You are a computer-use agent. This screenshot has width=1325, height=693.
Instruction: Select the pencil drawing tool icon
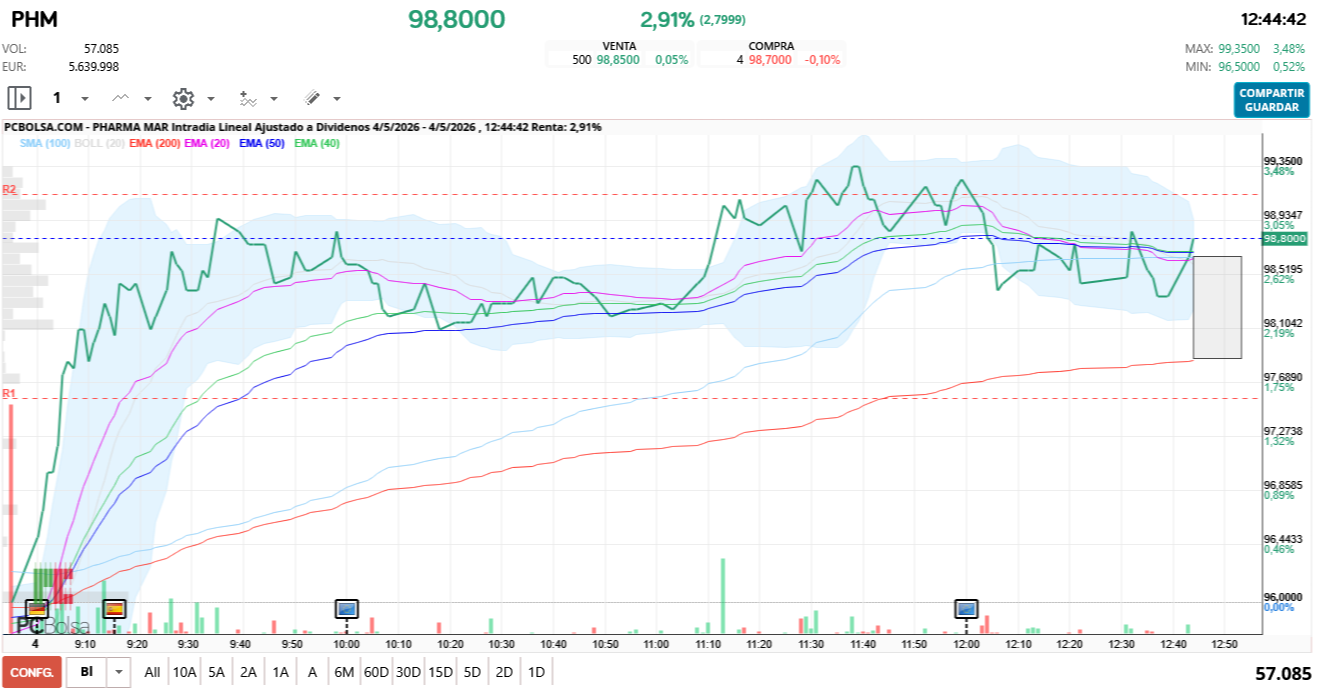click(311, 98)
